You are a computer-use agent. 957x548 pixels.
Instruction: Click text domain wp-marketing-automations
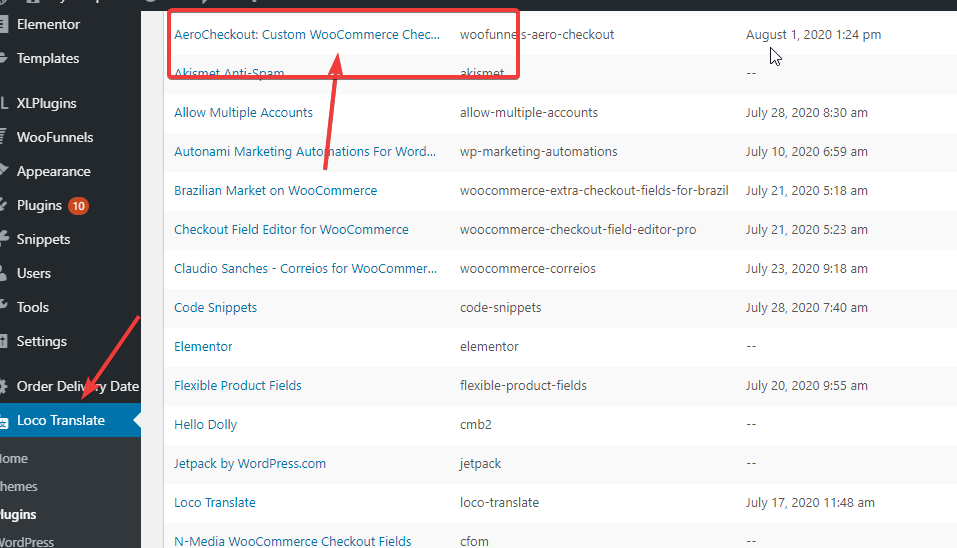(538, 152)
